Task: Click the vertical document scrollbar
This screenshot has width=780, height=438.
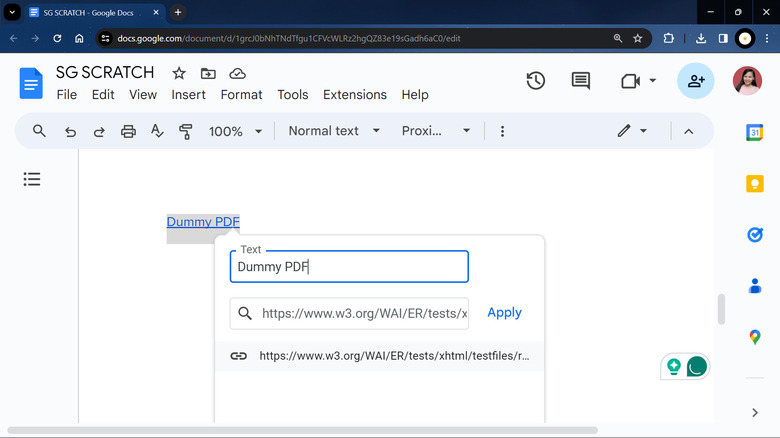Action: 721,309
